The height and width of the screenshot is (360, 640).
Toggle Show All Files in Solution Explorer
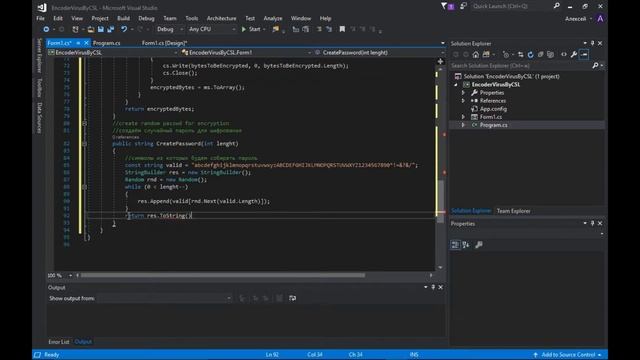coord(550,55)
